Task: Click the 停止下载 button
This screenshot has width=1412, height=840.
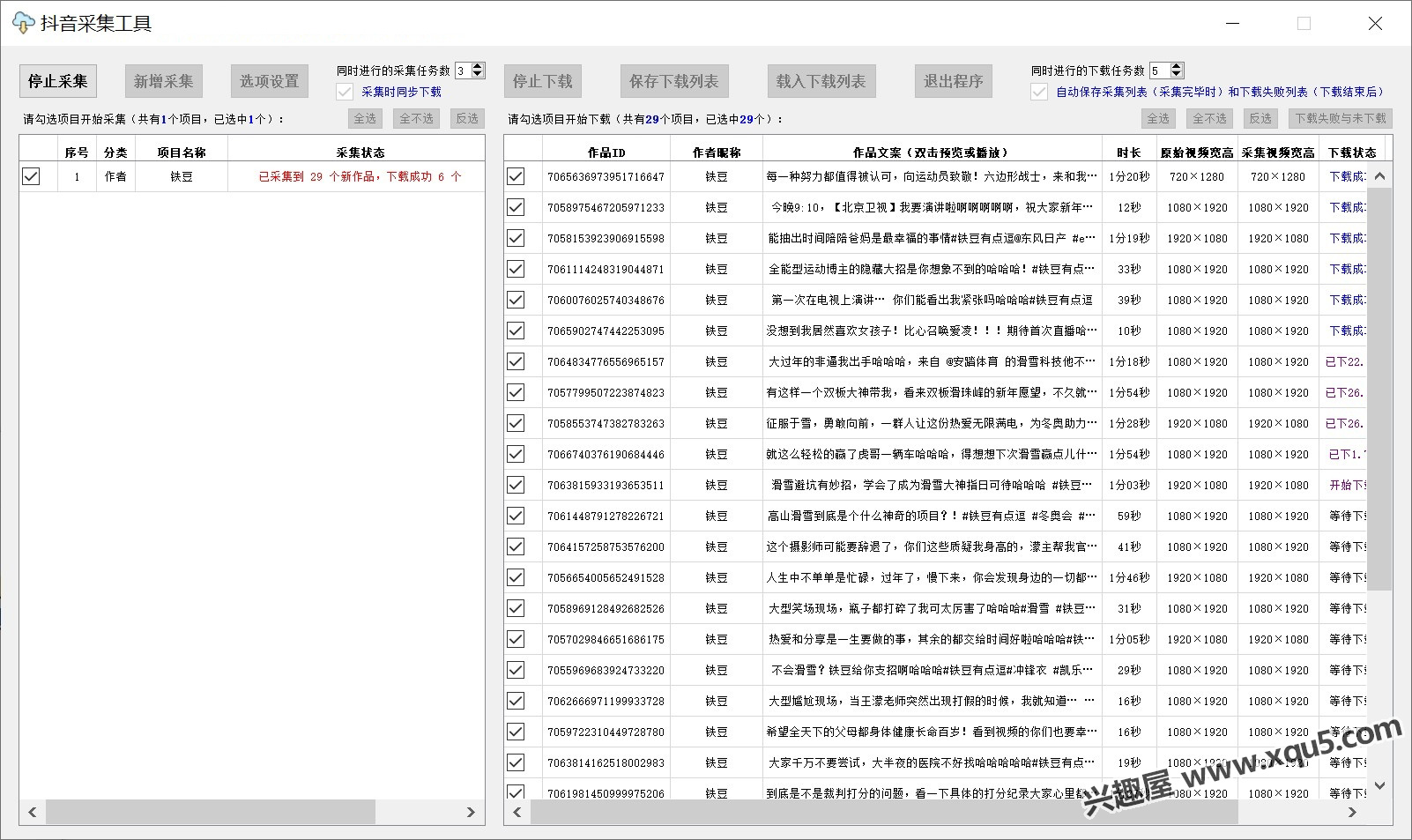Action: (x=543, y=81)
